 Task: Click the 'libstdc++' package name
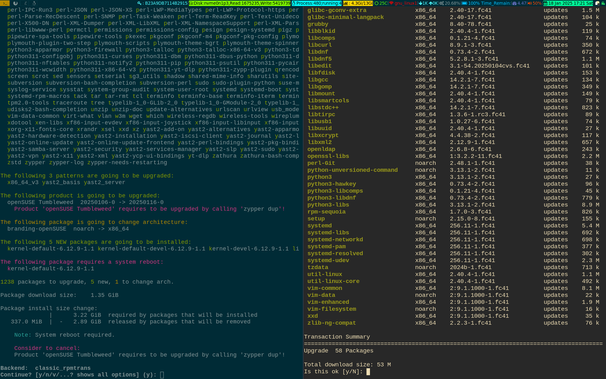click(x=323, y=107)
